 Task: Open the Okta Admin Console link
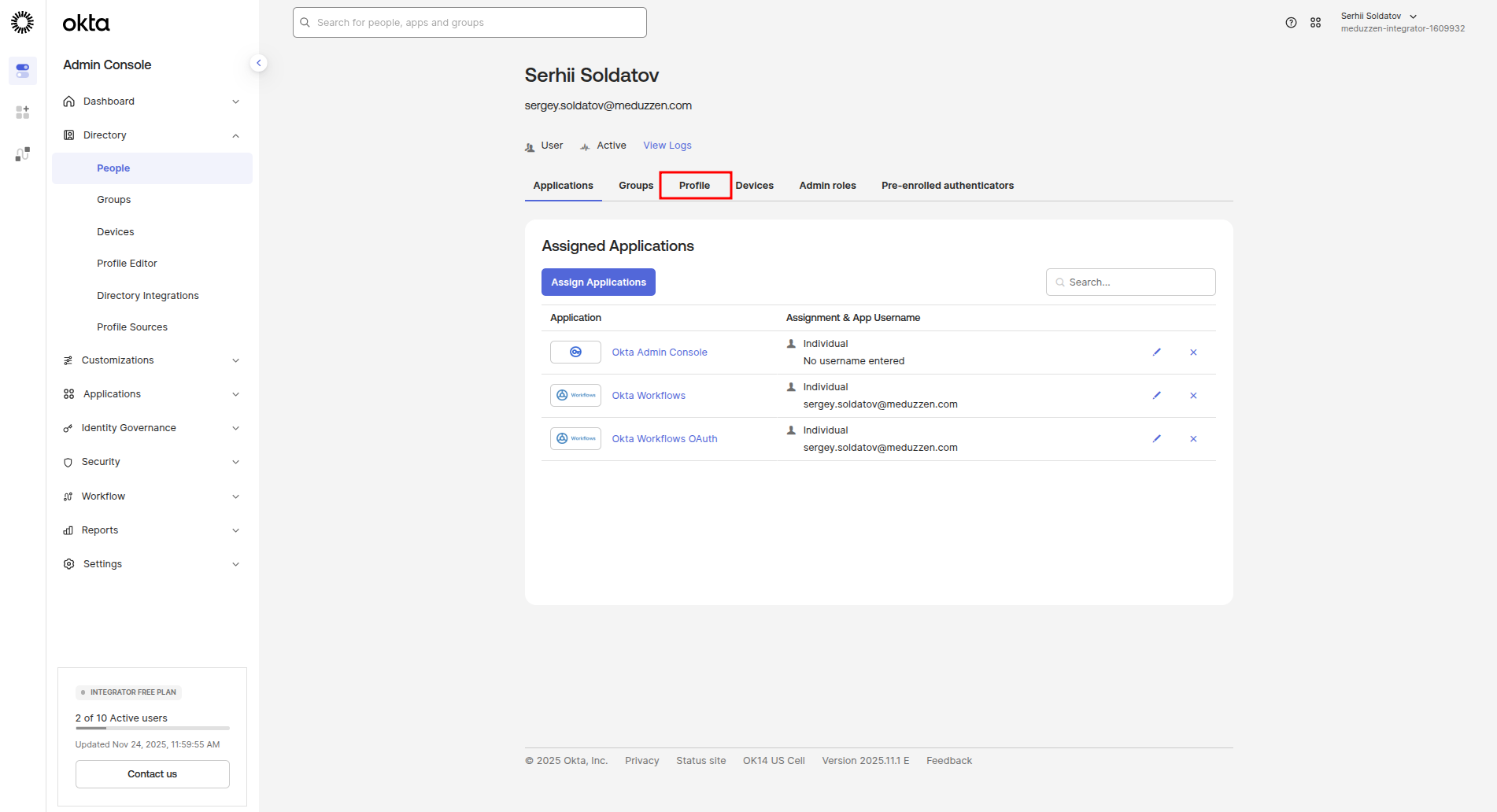[660, 352]
